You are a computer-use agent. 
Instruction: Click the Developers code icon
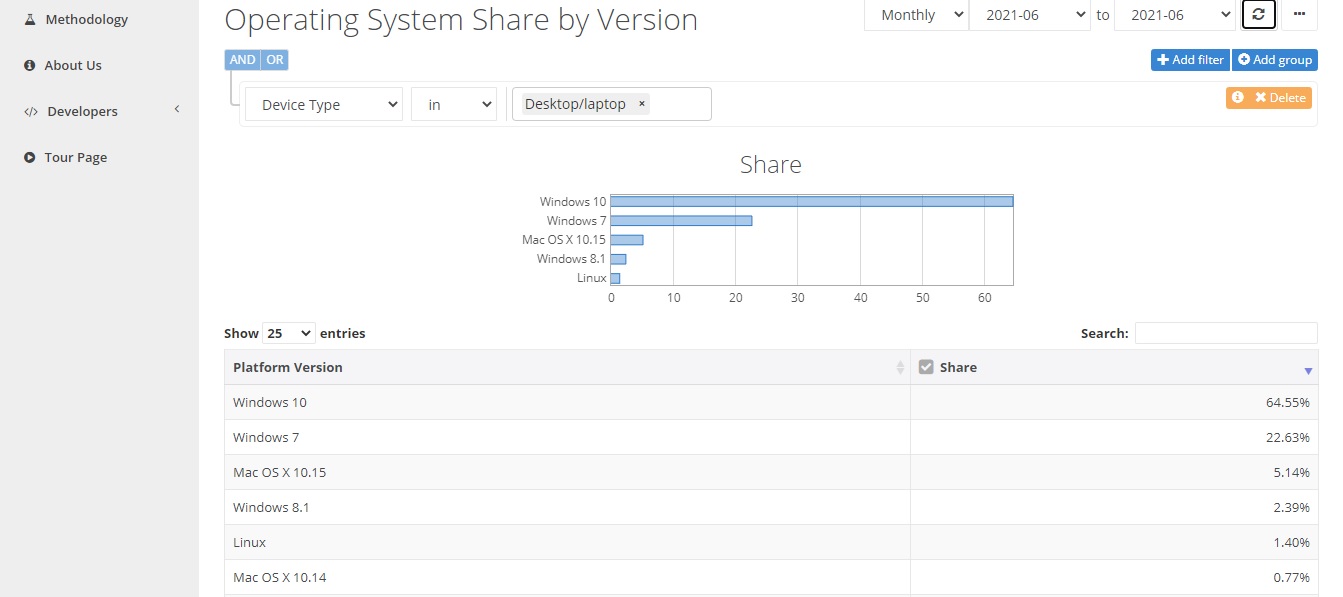pos(30,111)
